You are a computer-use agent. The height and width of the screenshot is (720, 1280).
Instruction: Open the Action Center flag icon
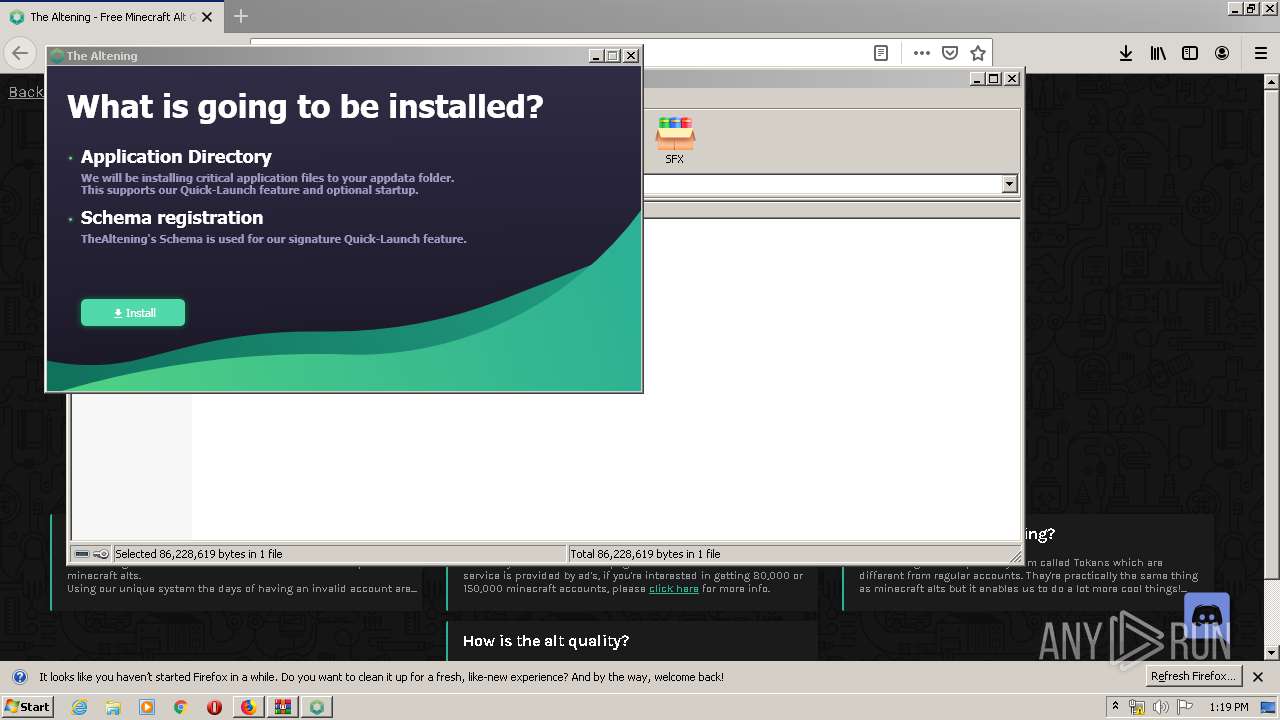coord(1185,707)
